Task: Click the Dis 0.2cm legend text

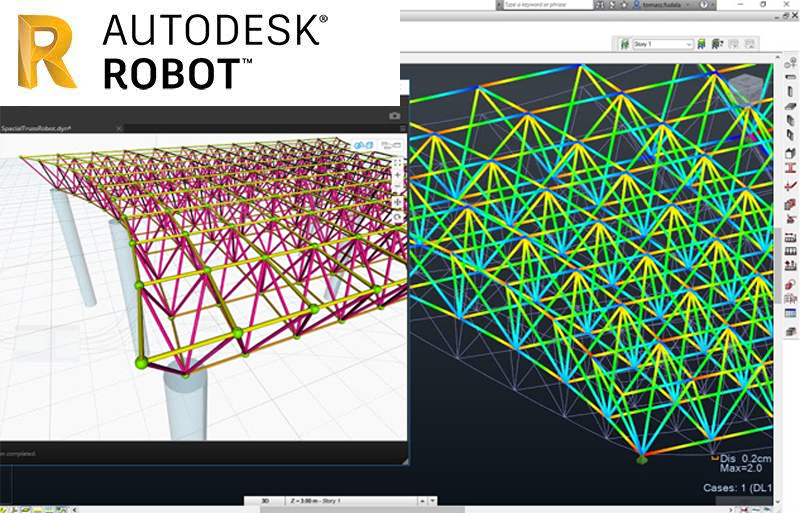Action: coord(745,459)
